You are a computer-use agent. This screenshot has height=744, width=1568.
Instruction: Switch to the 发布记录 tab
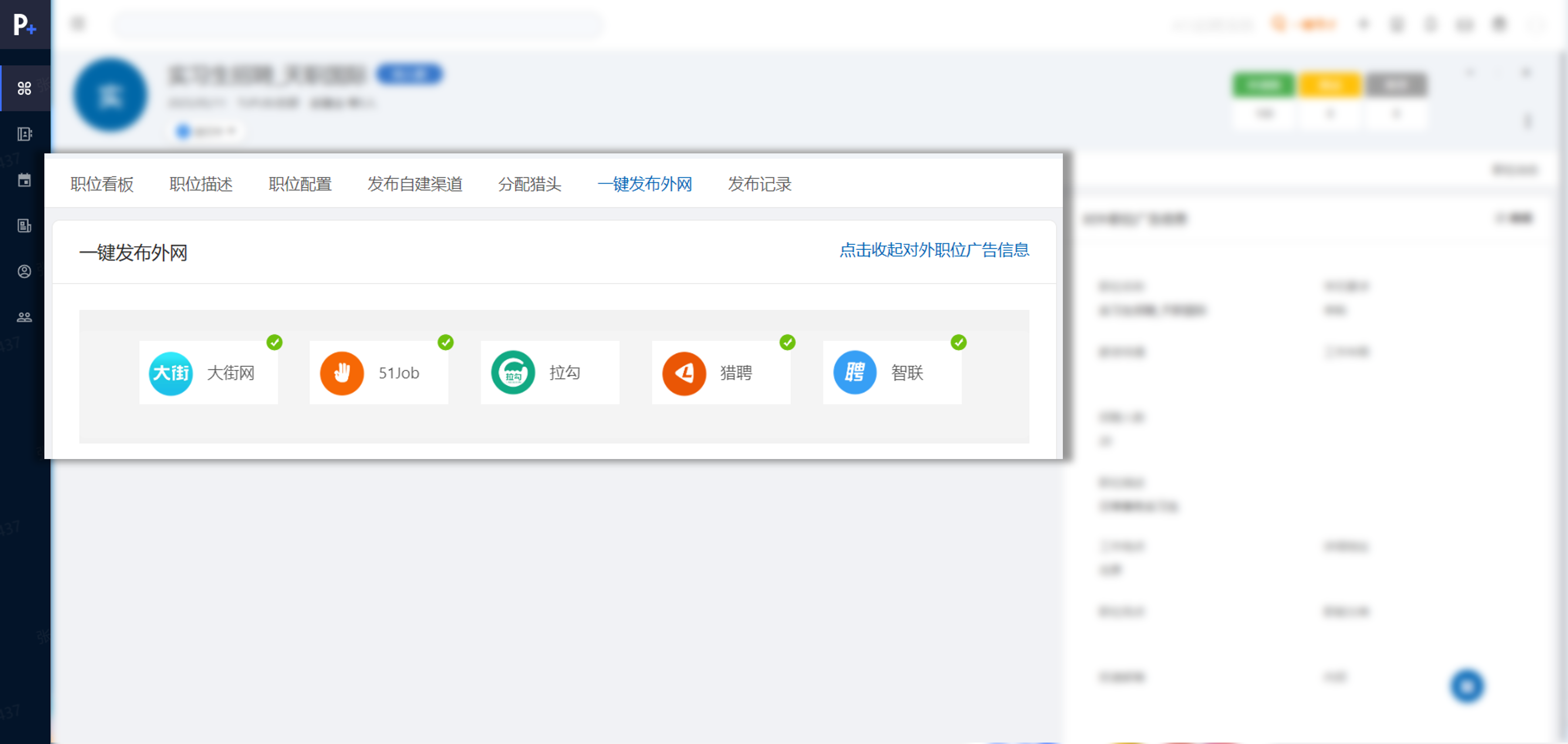[x=759, y=184]
